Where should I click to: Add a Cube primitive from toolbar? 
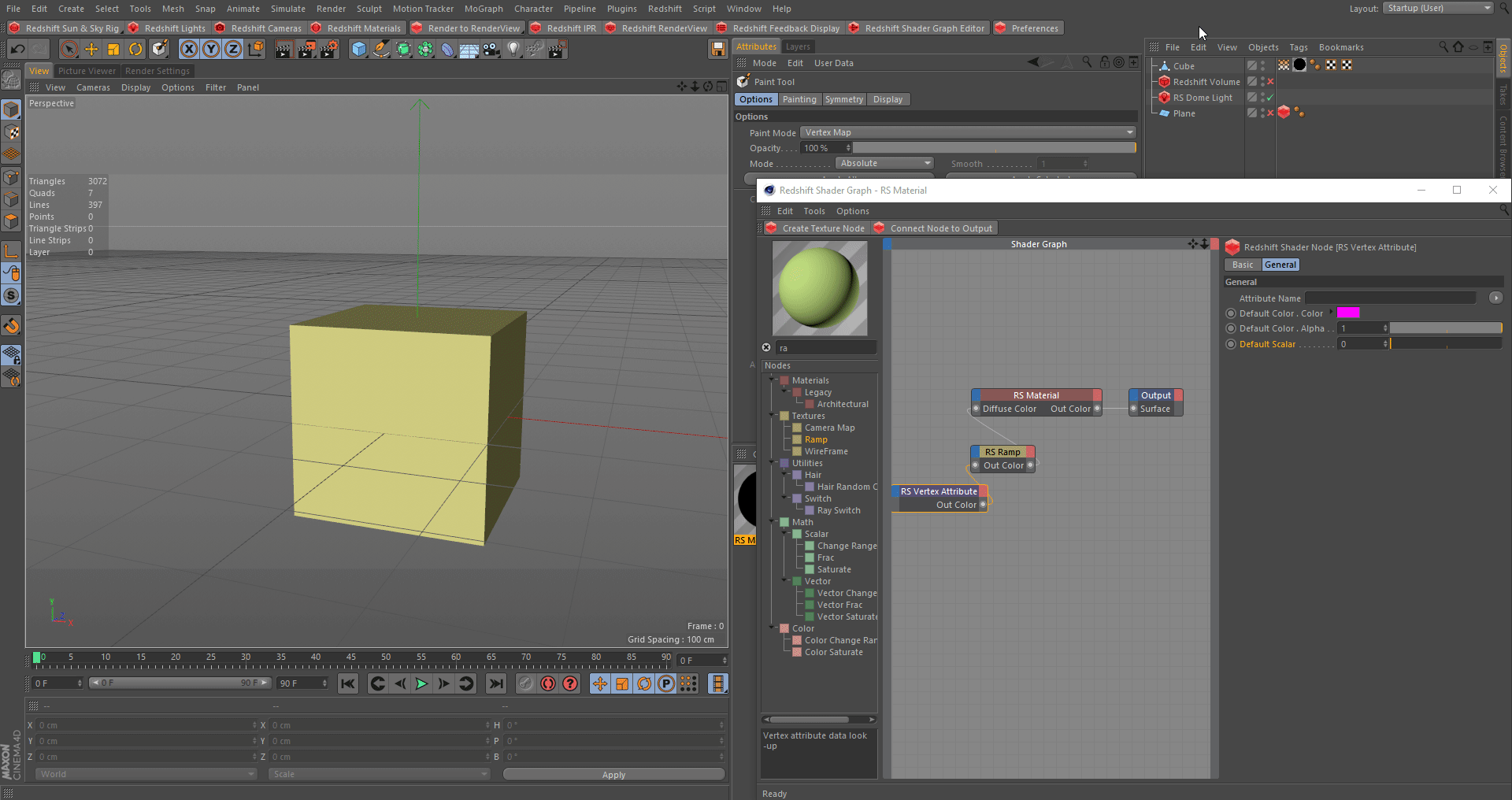[x=359, y=50]
